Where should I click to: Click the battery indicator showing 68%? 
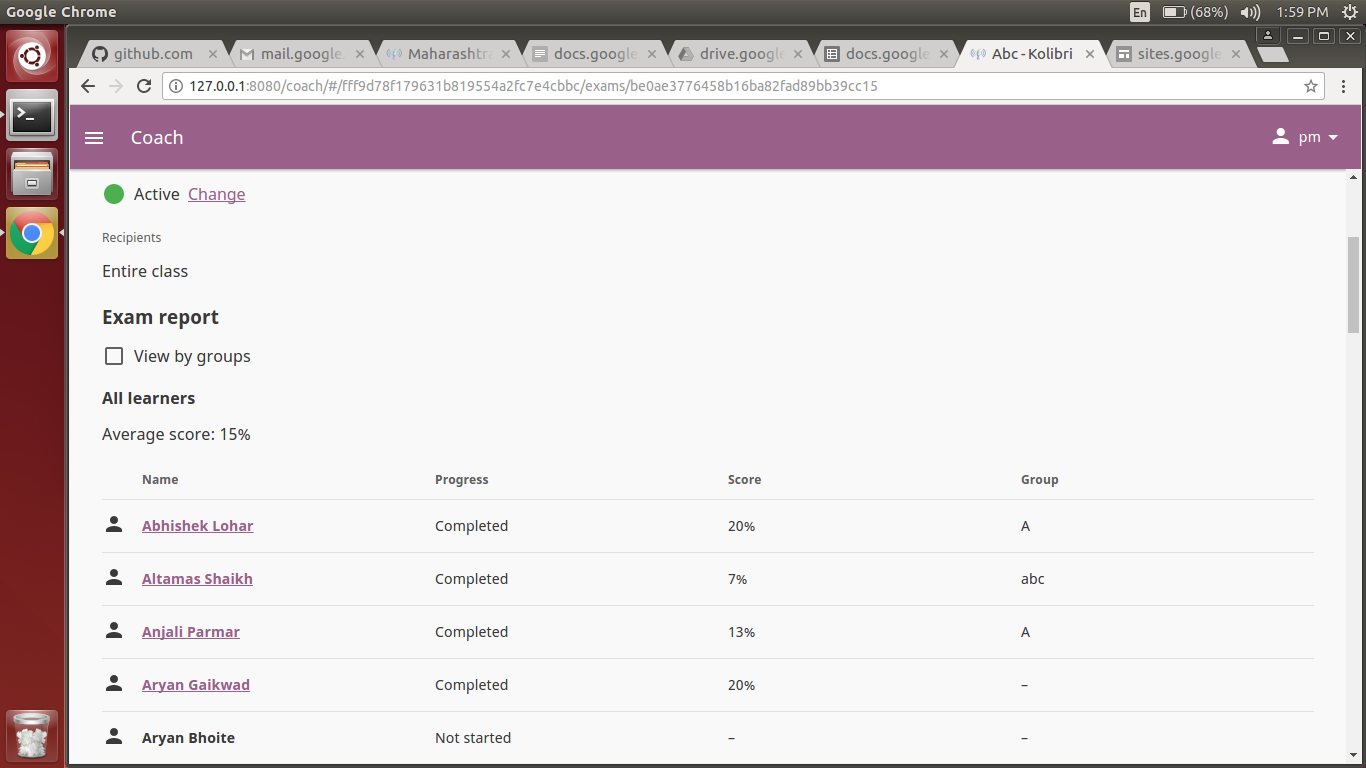click(x=1181, y=12)
